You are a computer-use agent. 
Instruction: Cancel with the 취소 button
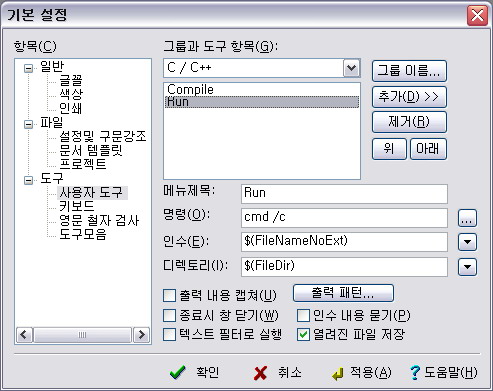click(x=277, y=372)
